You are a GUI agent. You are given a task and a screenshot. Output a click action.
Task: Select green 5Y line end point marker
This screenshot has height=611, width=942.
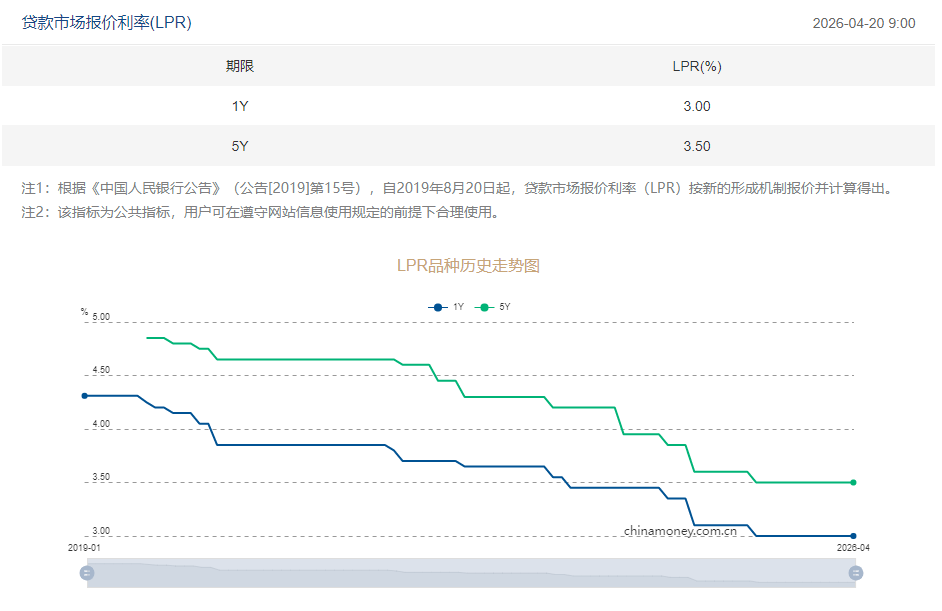click(853, 482)
